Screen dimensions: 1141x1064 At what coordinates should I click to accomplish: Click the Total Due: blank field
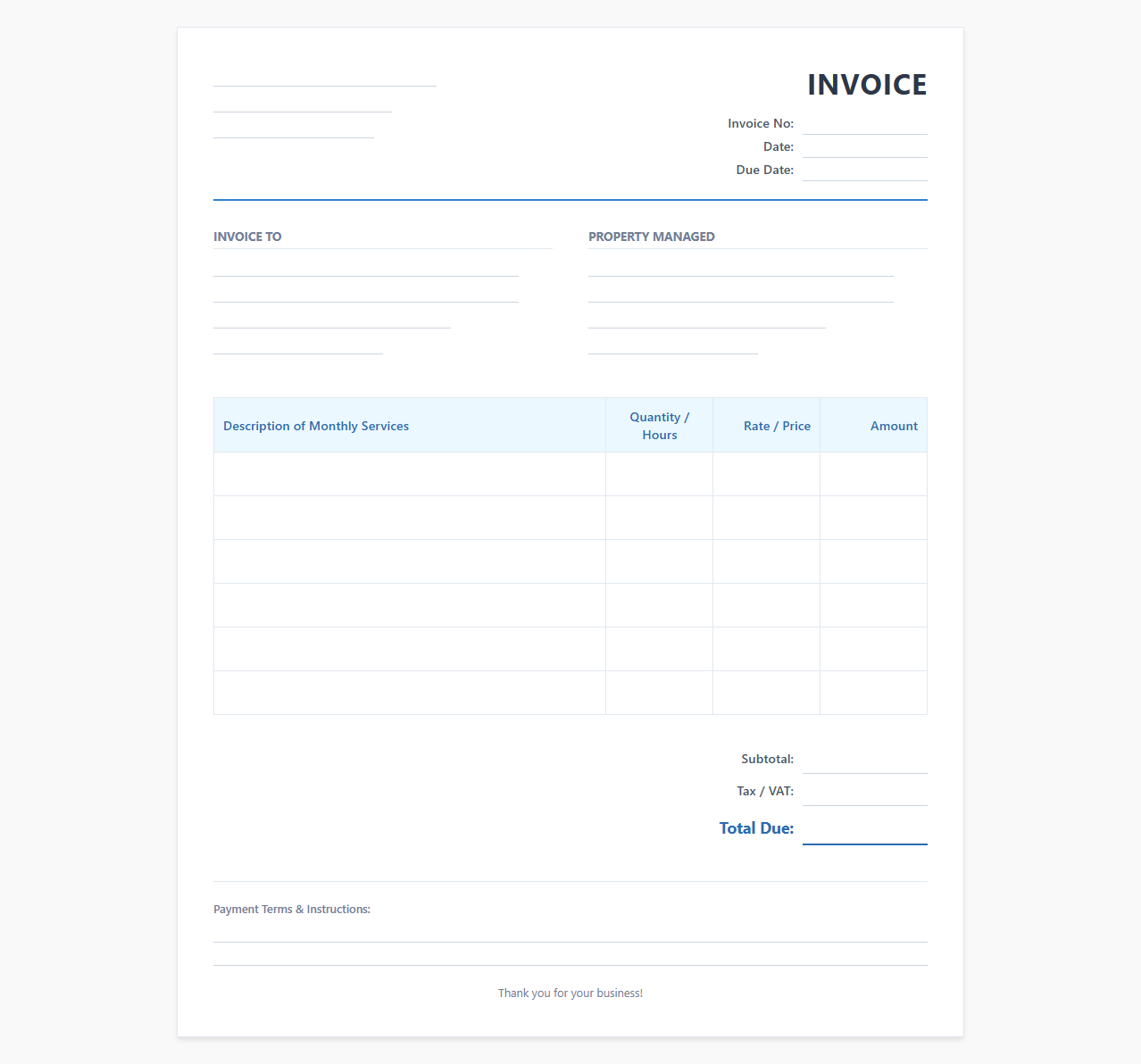(x=865, y=829)
